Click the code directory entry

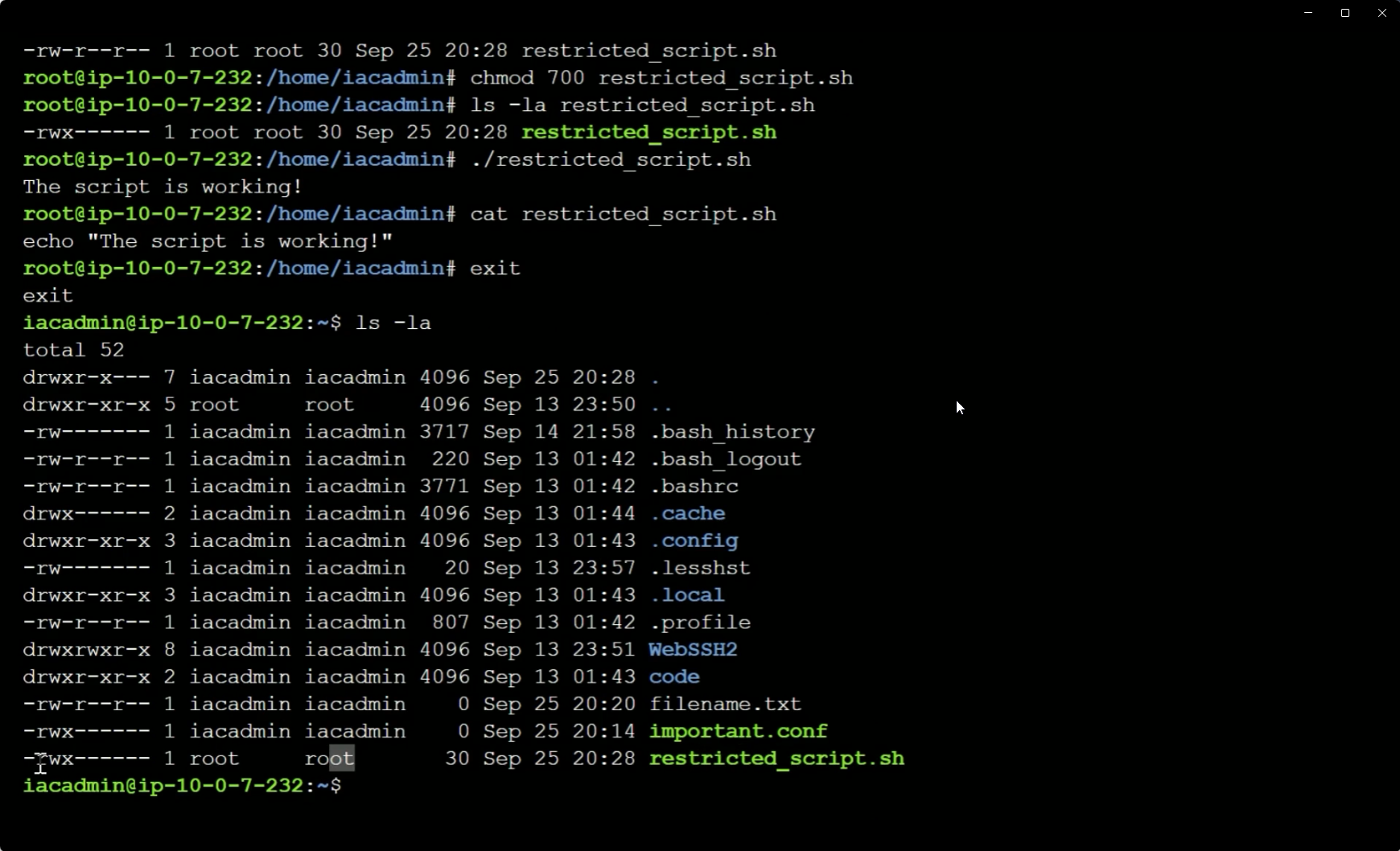[x=674, y=677]
